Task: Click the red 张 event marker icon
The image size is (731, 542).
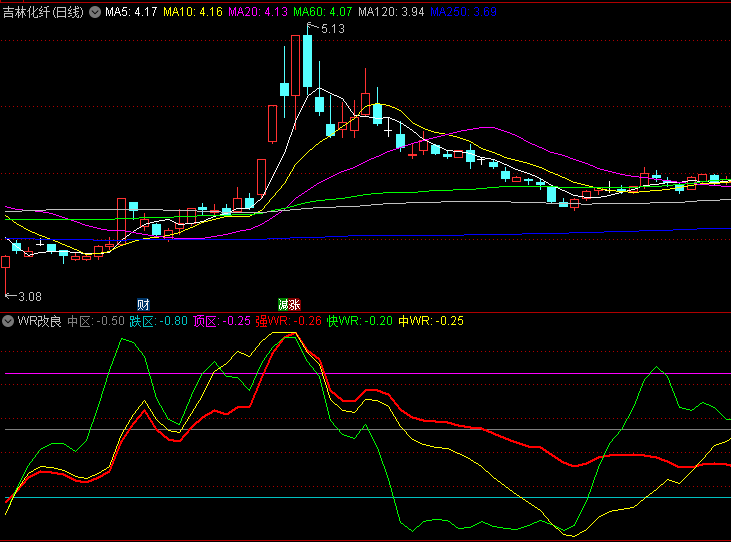Action: tap(295, 303)
